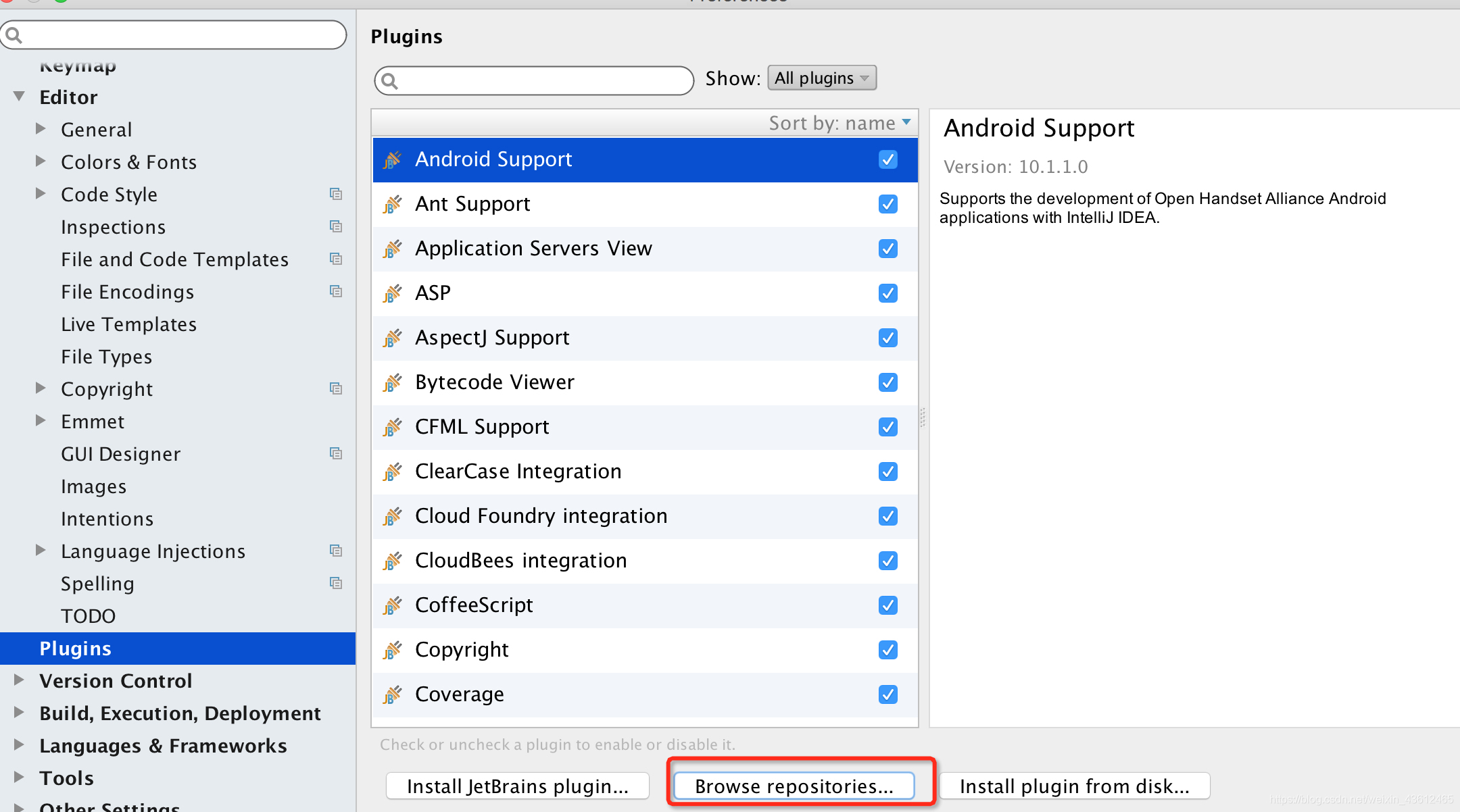
Task: Click the CFML Support plugin icon
Action: pos(392,428)
